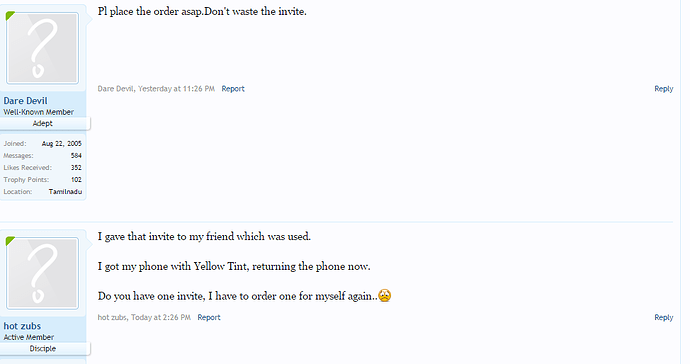Image resolution: width=690 pixels, height=364 pixels.
Task: View Dare Devil's 584 messages count
Action: coord(76,155)
